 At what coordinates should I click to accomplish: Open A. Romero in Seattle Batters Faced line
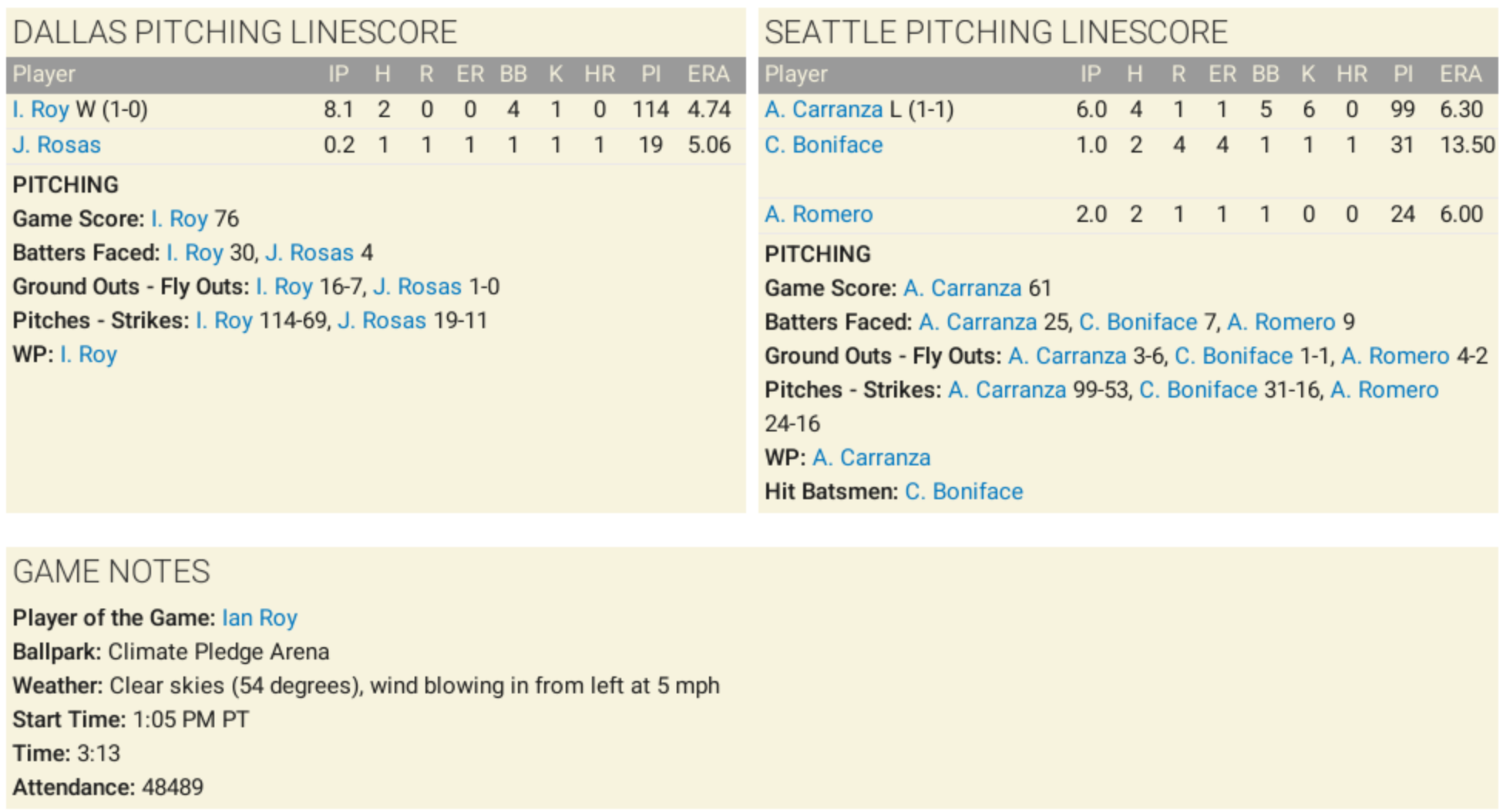tap(1280, 322)
